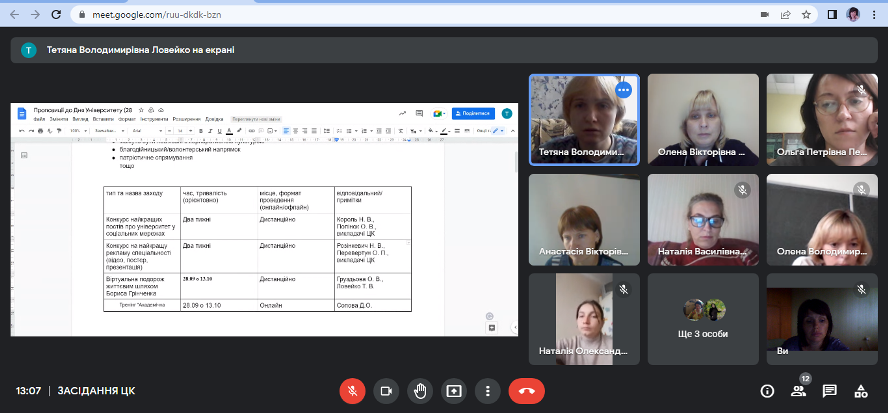The width and height of the screenshot is (888, 413).
Task: Select Олена Вікторівна's video tile
Action: coord(703,120)
